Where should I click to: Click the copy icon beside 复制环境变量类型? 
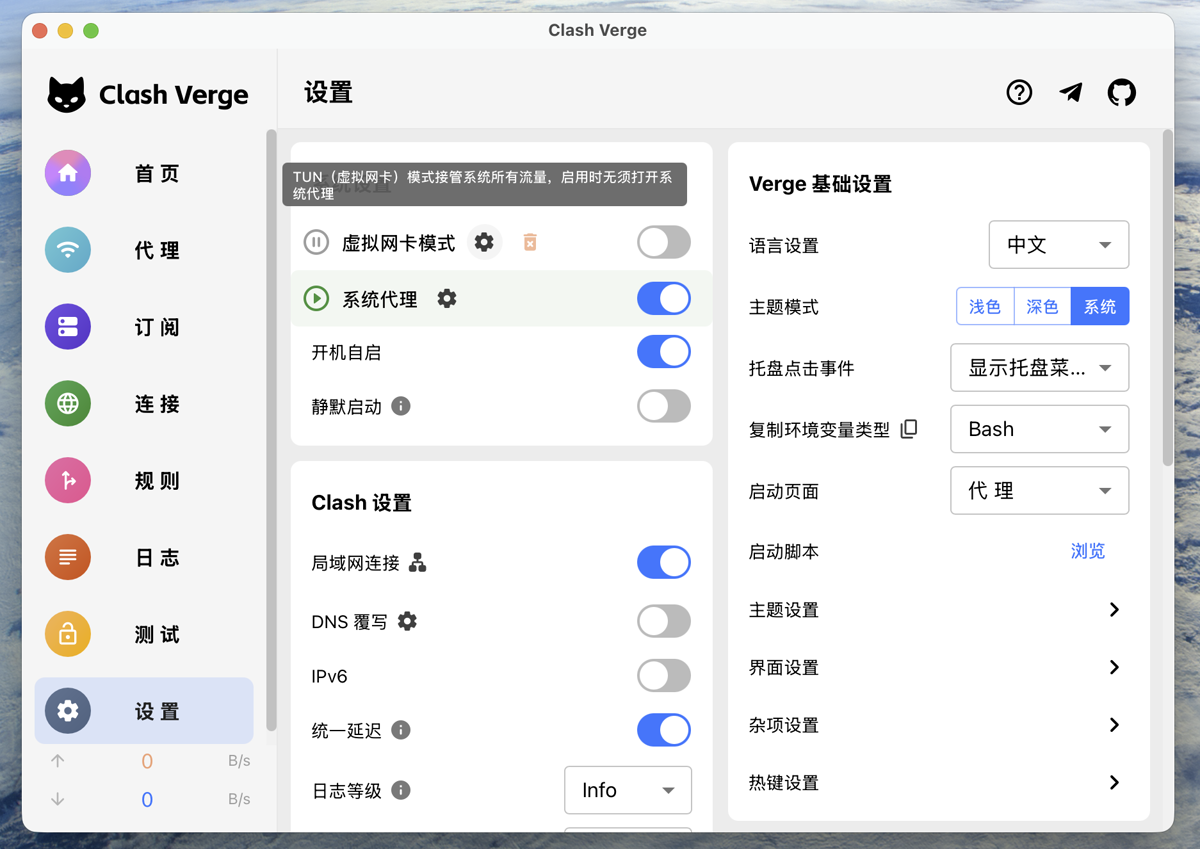908,429
